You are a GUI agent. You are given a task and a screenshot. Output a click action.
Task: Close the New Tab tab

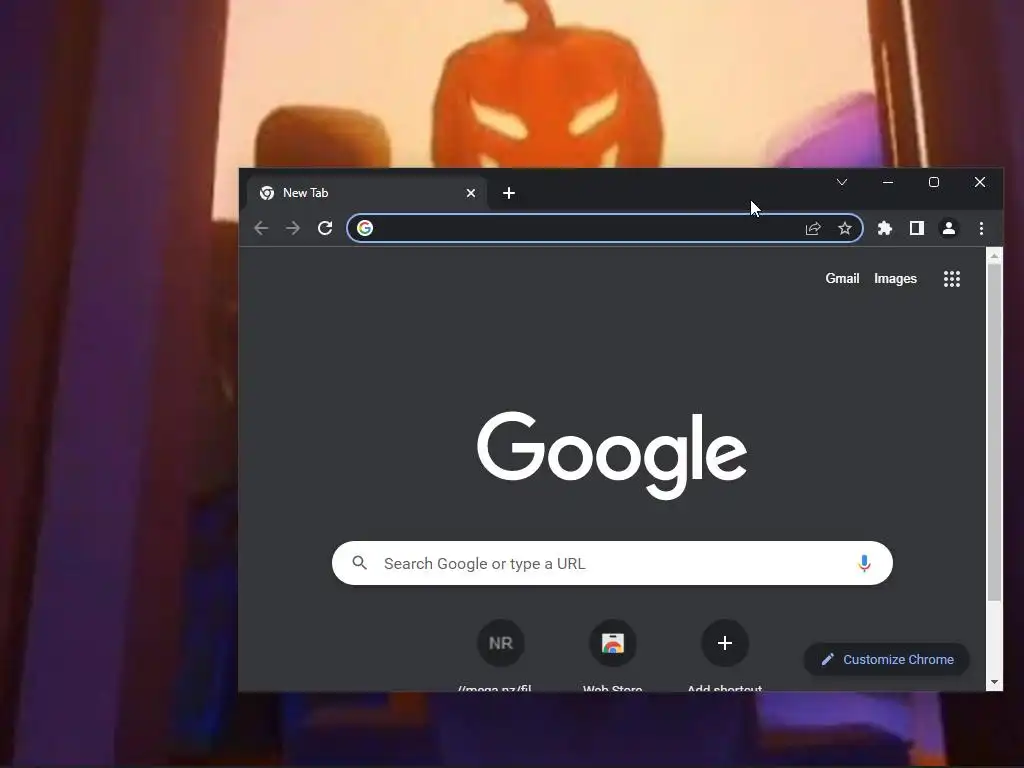(x=471, y=193)
